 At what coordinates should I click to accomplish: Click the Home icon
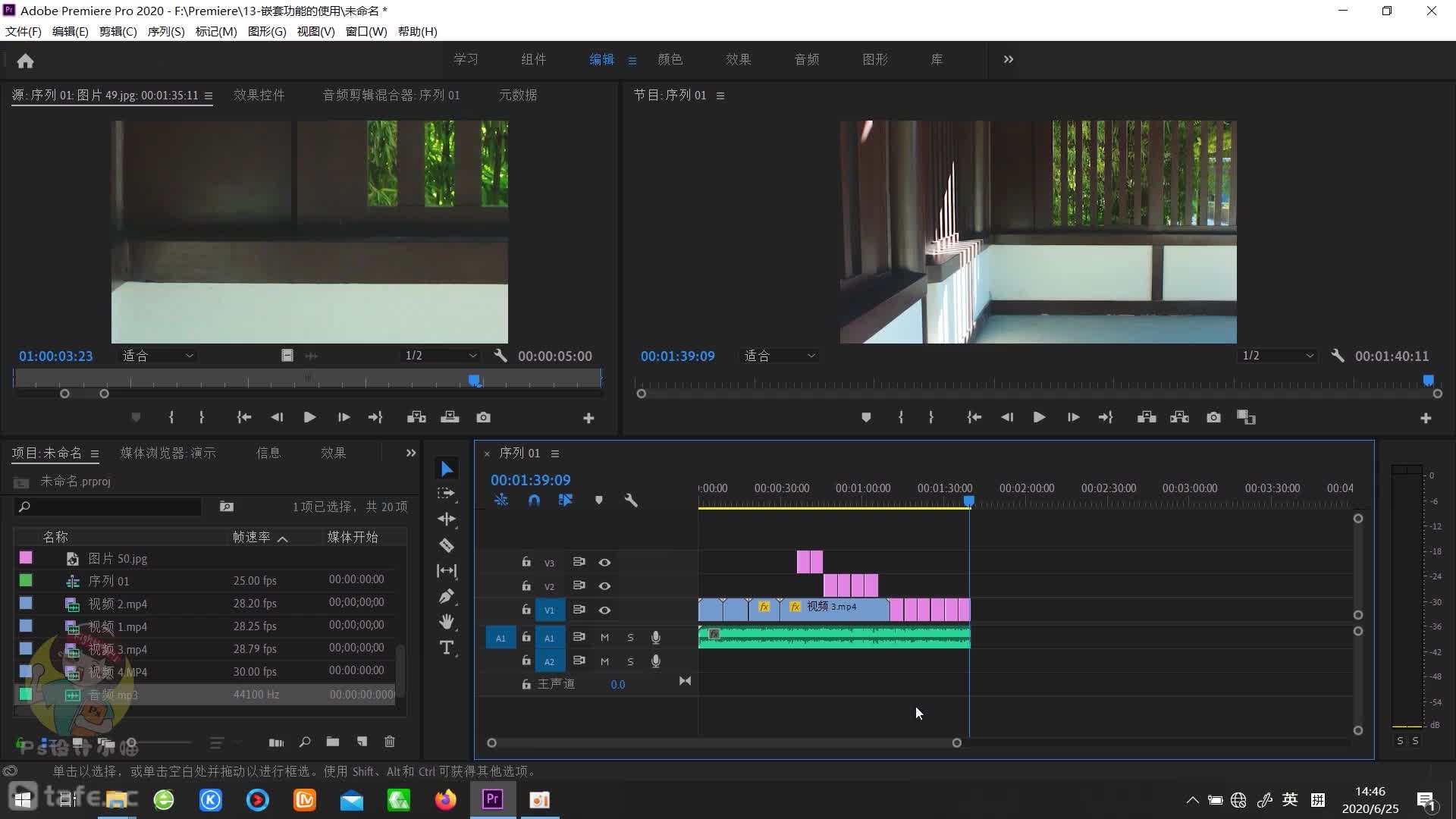(25, 61)
